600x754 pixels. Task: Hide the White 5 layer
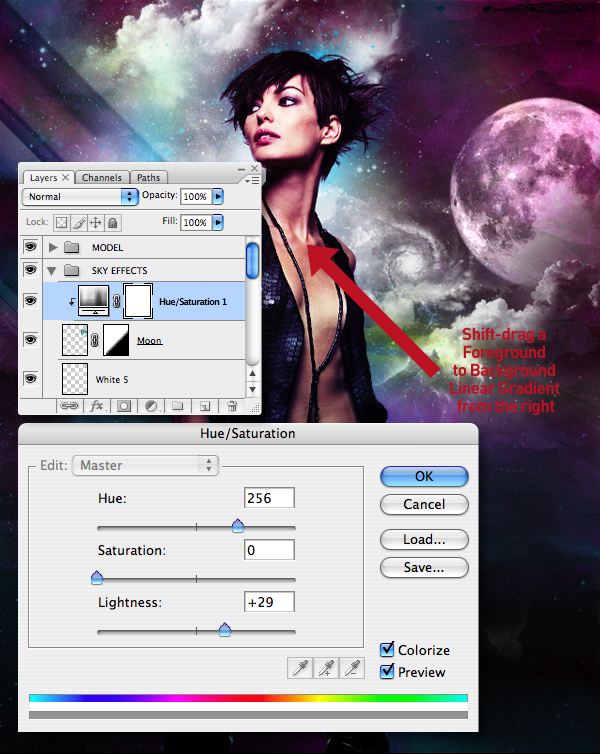pyautogui.click(x=30, y=379)
